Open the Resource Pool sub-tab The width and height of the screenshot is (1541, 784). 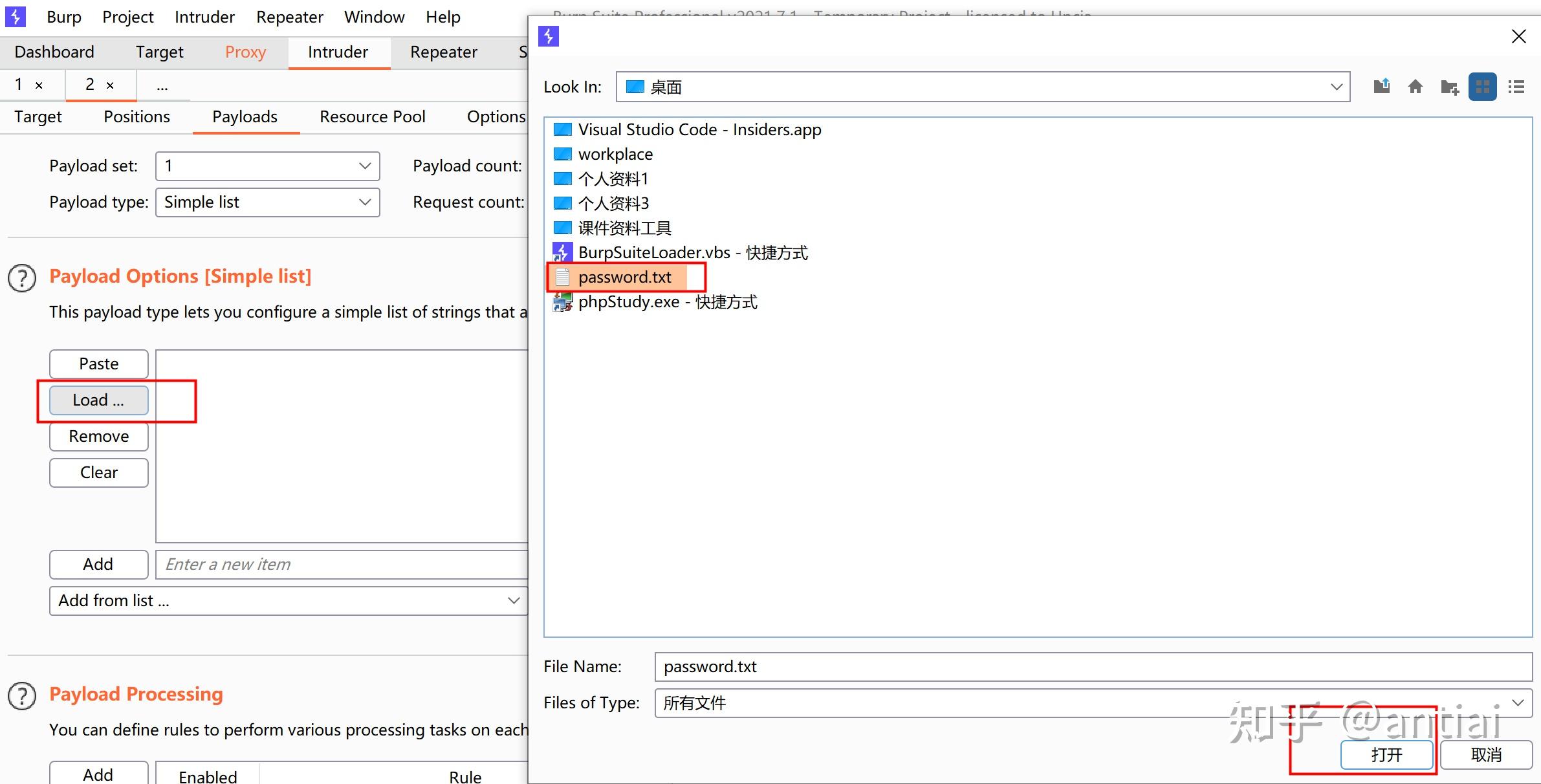(x=372, y=116)
